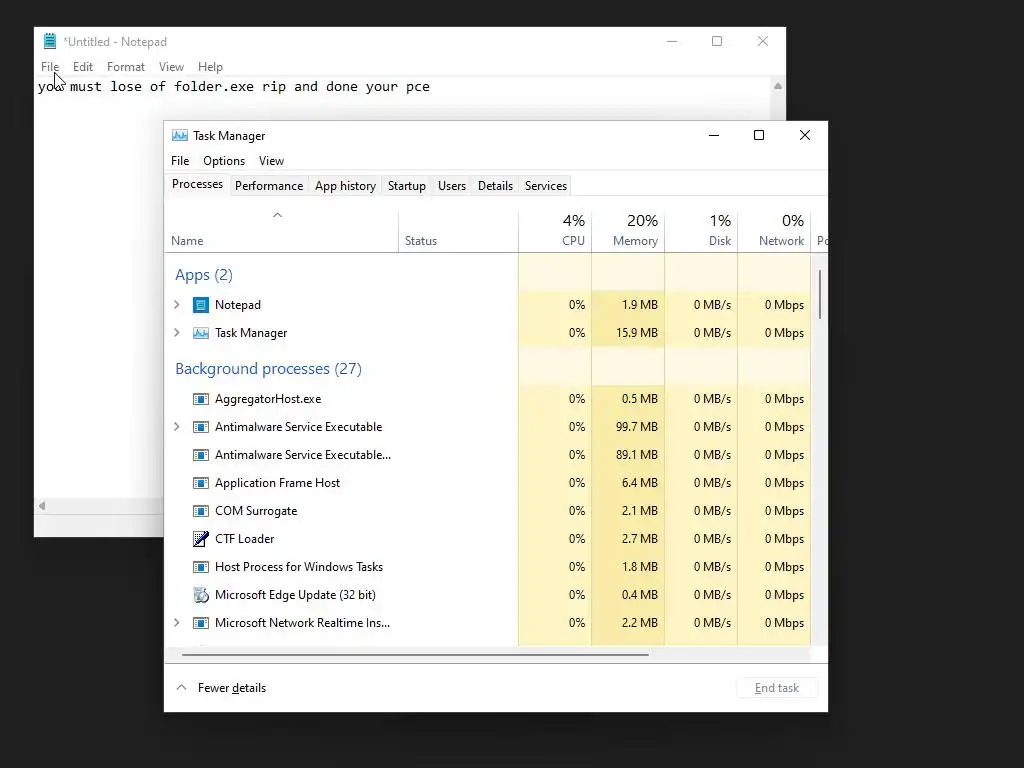Select the Processes tab
The height and width of the screenshot is (768, 1024).
click(197, 184)
